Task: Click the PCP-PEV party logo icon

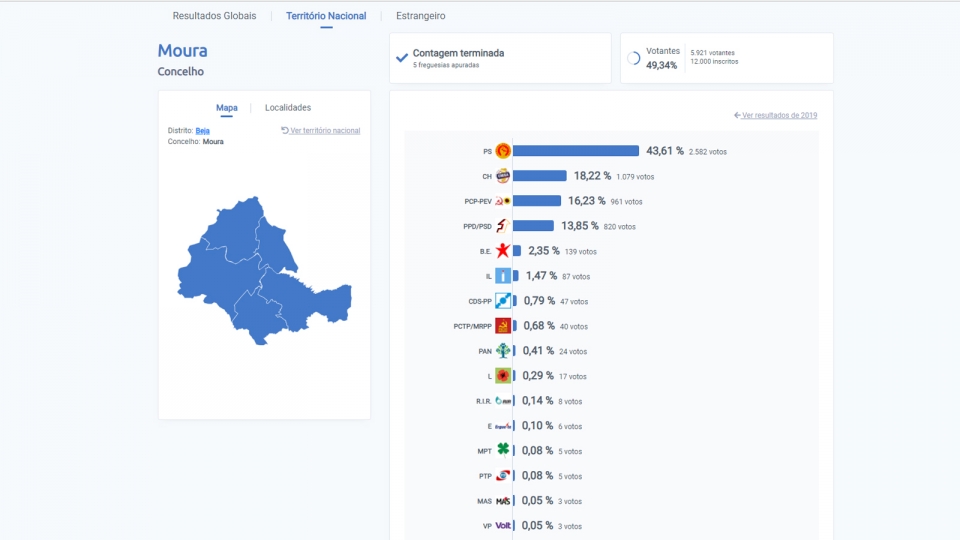Action: point(503,201)
